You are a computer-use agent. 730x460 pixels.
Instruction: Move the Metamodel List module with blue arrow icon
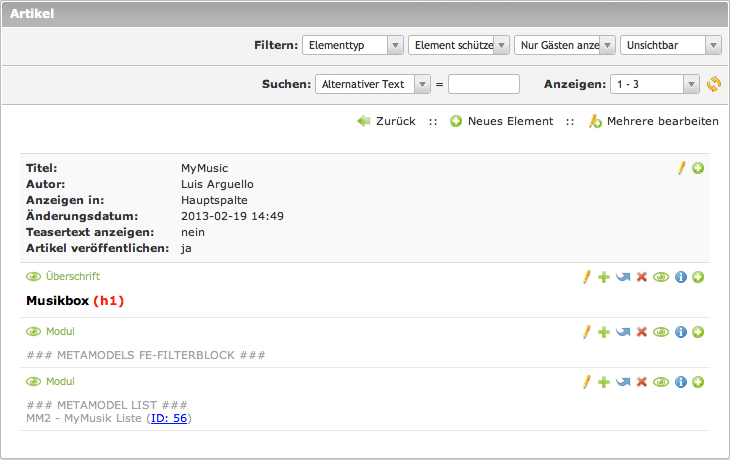[623, 382]
